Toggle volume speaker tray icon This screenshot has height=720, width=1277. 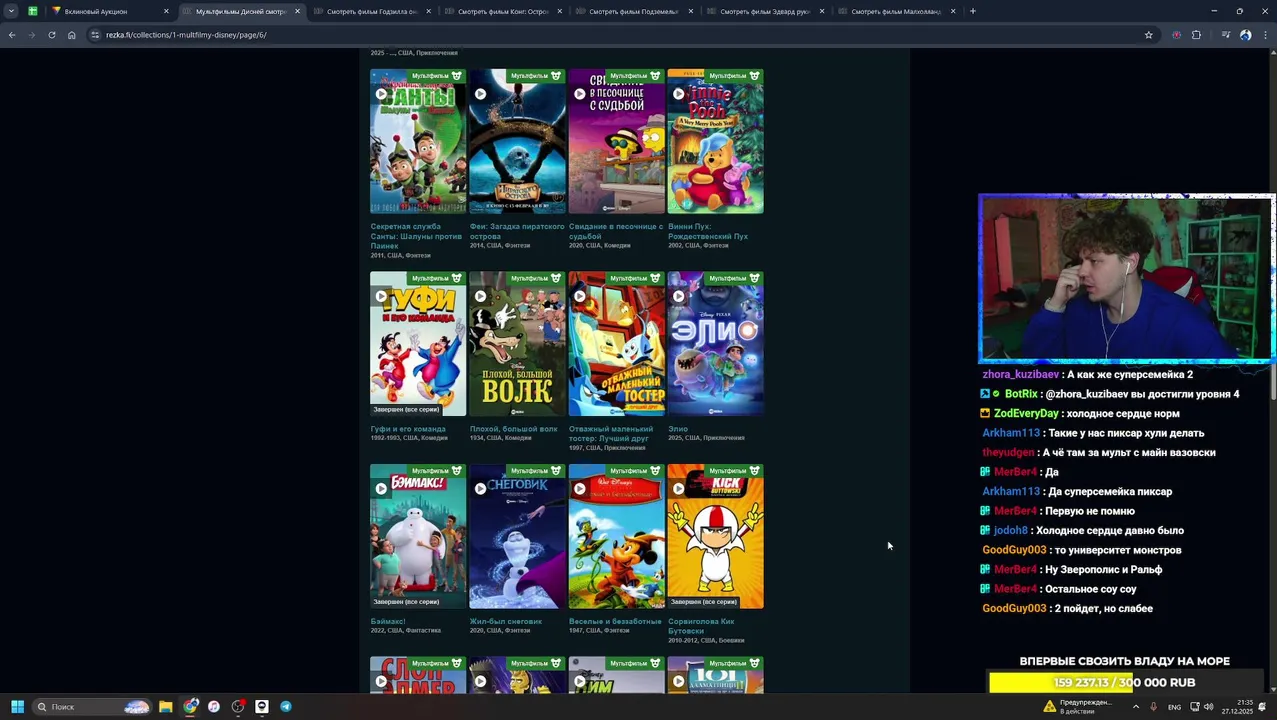[x=1208, y=706]
